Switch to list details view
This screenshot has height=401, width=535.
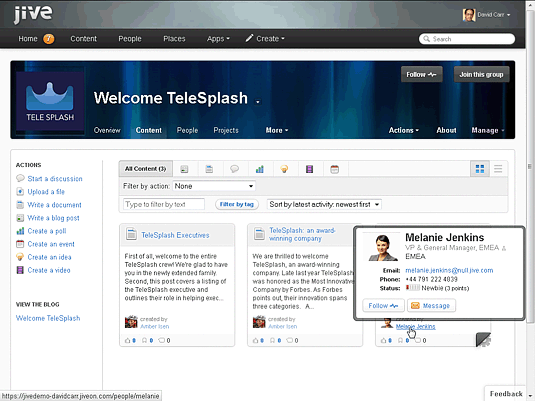[x=498, y=169]
